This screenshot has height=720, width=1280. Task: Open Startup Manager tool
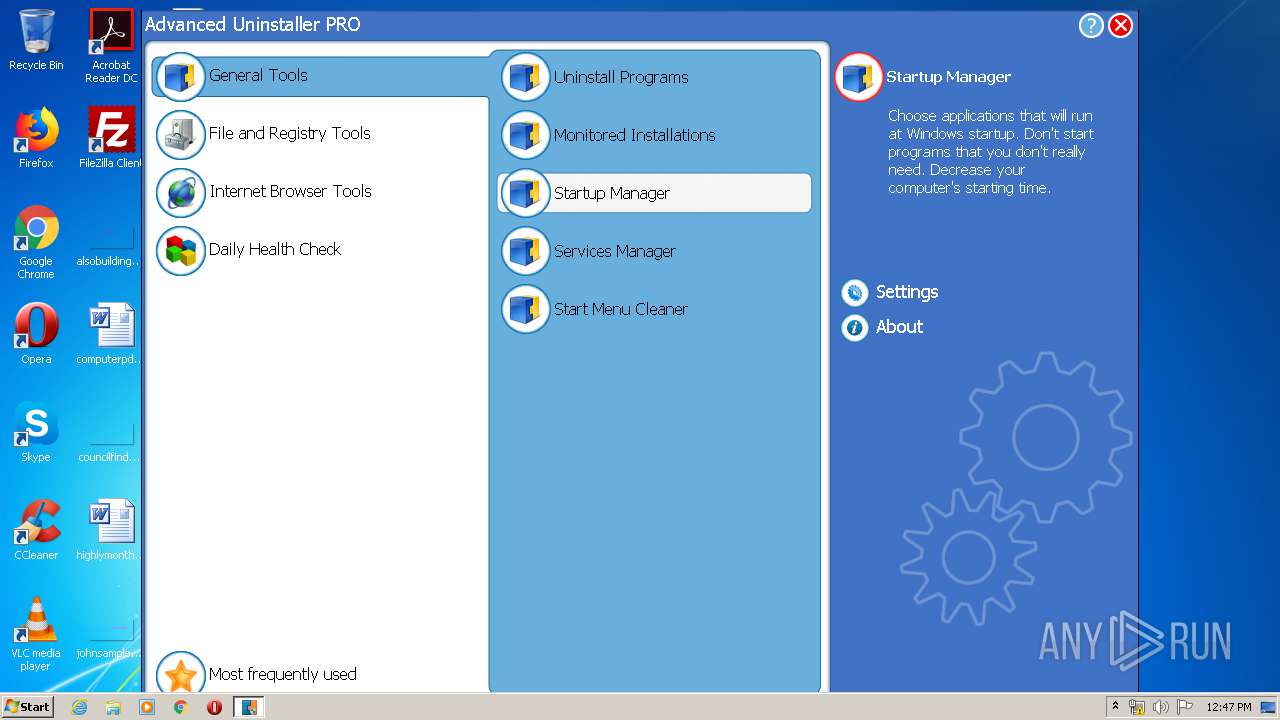tap(654, 193)
